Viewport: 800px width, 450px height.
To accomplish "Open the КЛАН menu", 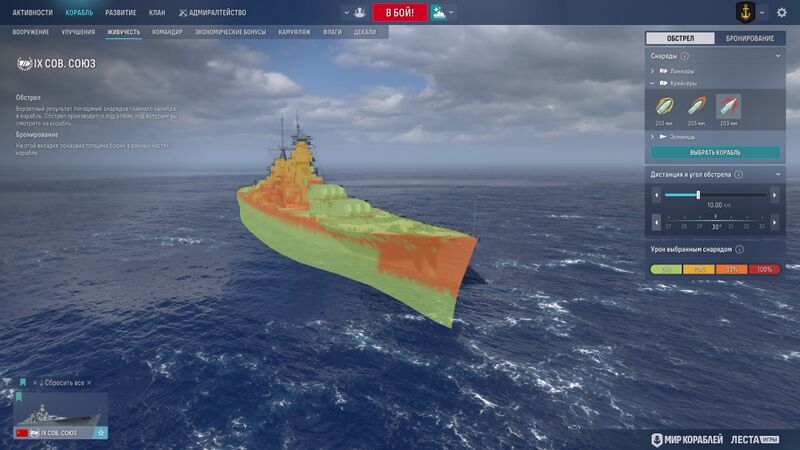I will coord(157,12).
